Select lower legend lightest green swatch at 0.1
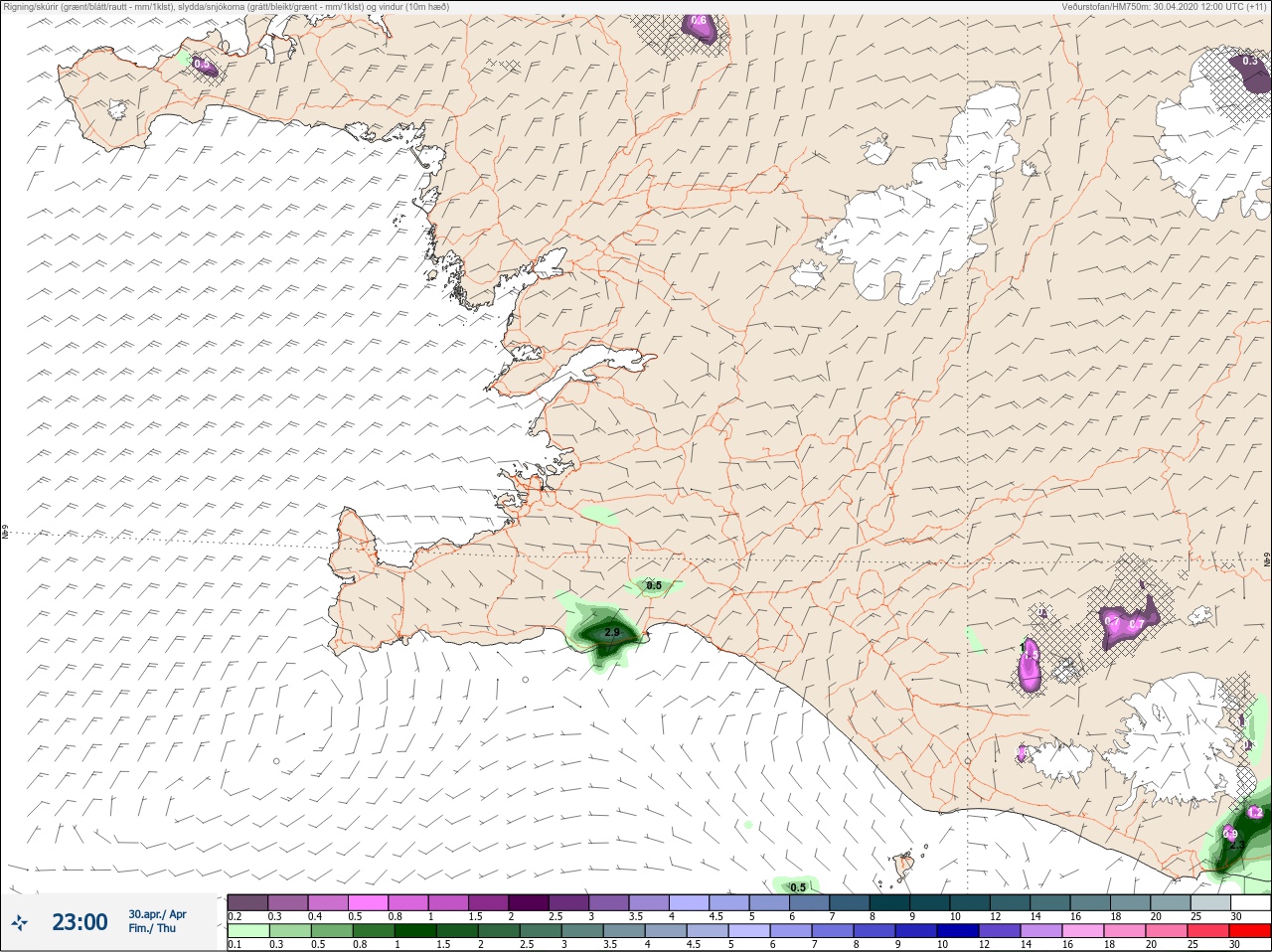The width and height of the screenshot is (1272, 952). click(x=247, y=931)
